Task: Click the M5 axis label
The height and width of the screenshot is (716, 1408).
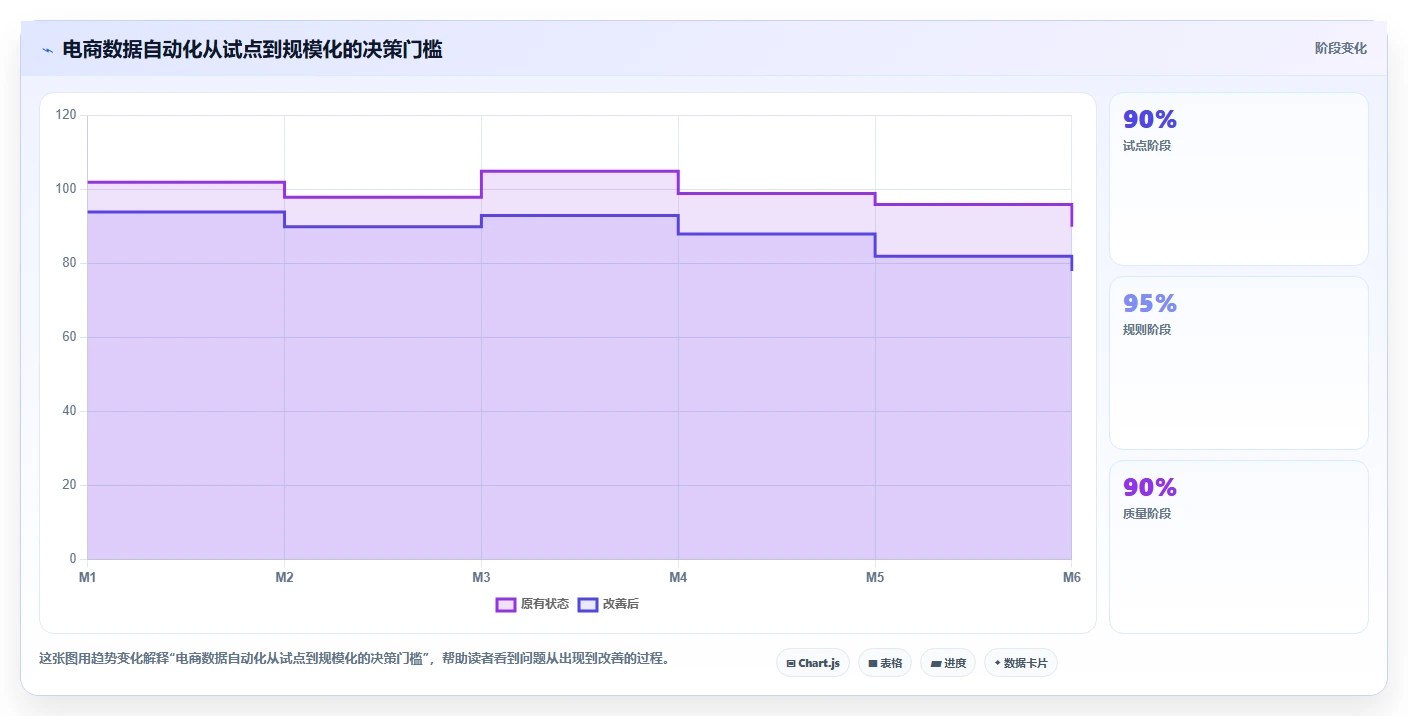Action: 875,577
